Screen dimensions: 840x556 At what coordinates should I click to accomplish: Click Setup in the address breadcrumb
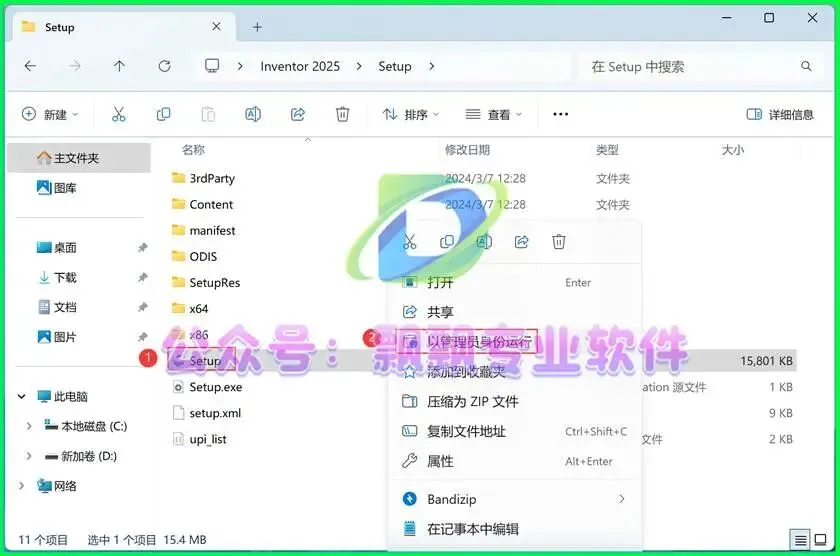tap(395, 66)
